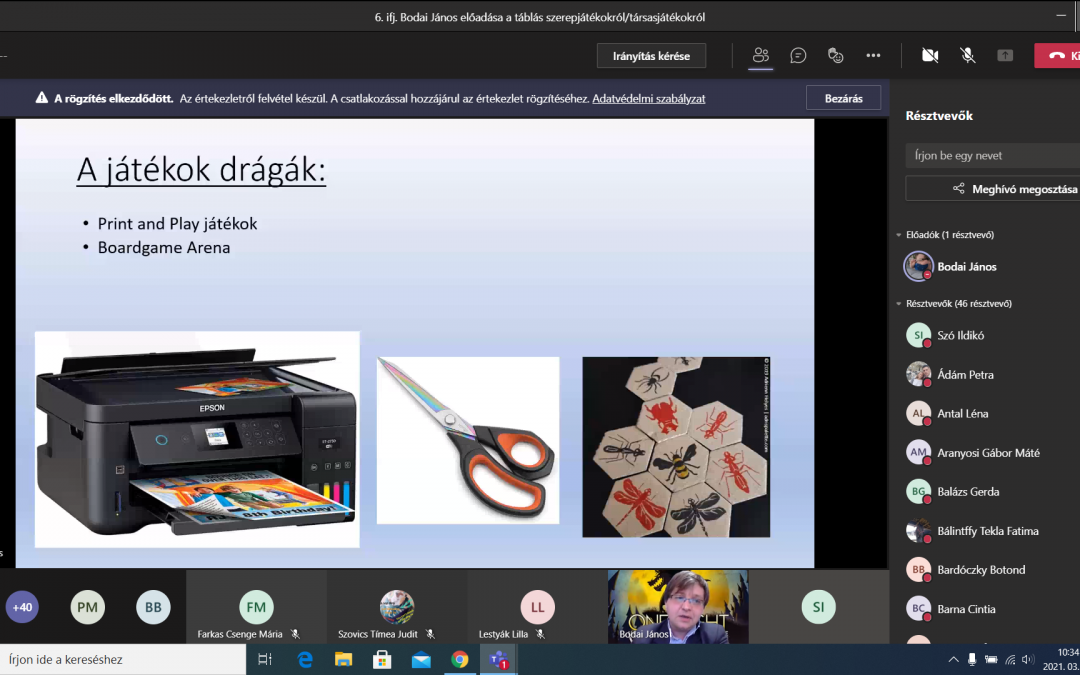Click the Irányítás kérése button

pyautogui.click(x=651, y=56)
